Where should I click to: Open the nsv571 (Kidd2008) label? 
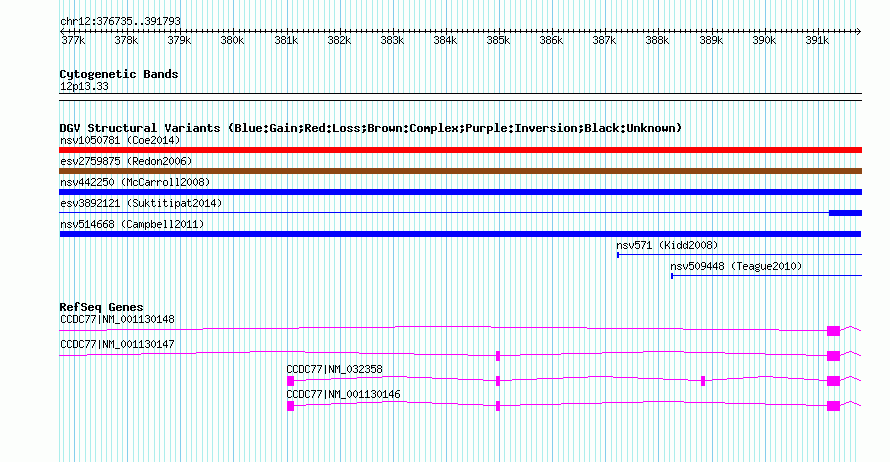click(x=667, y=245)
